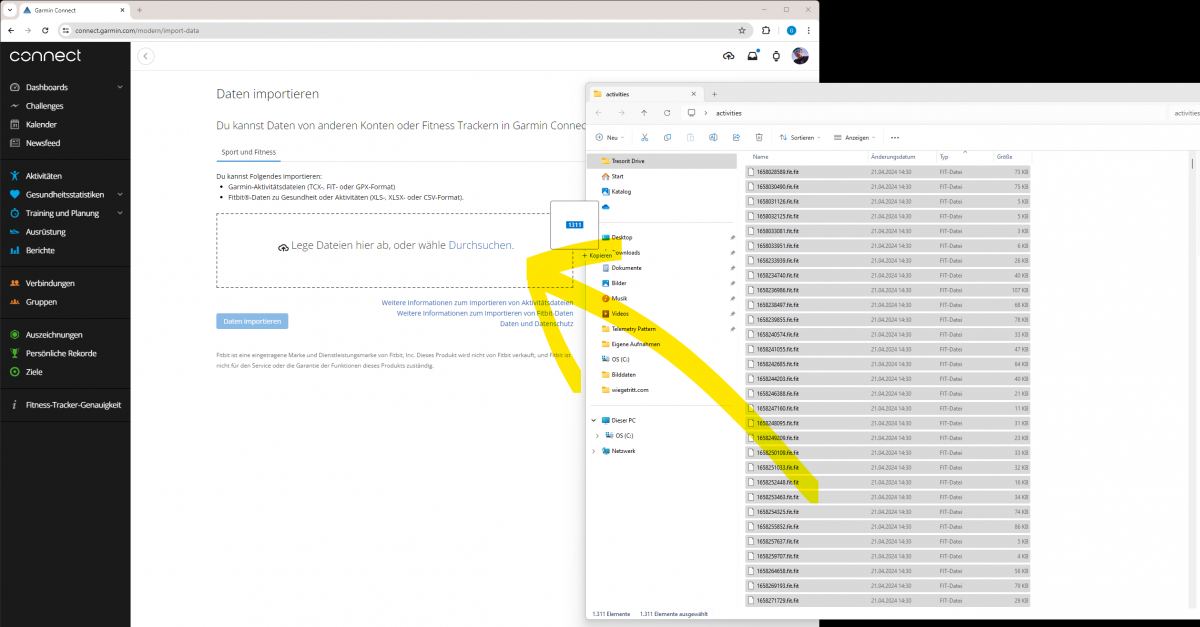The height and width of the screenshot is (627, 1200).
Task: Click the delete trash icon in Explorer
Action: click(759, 137)
